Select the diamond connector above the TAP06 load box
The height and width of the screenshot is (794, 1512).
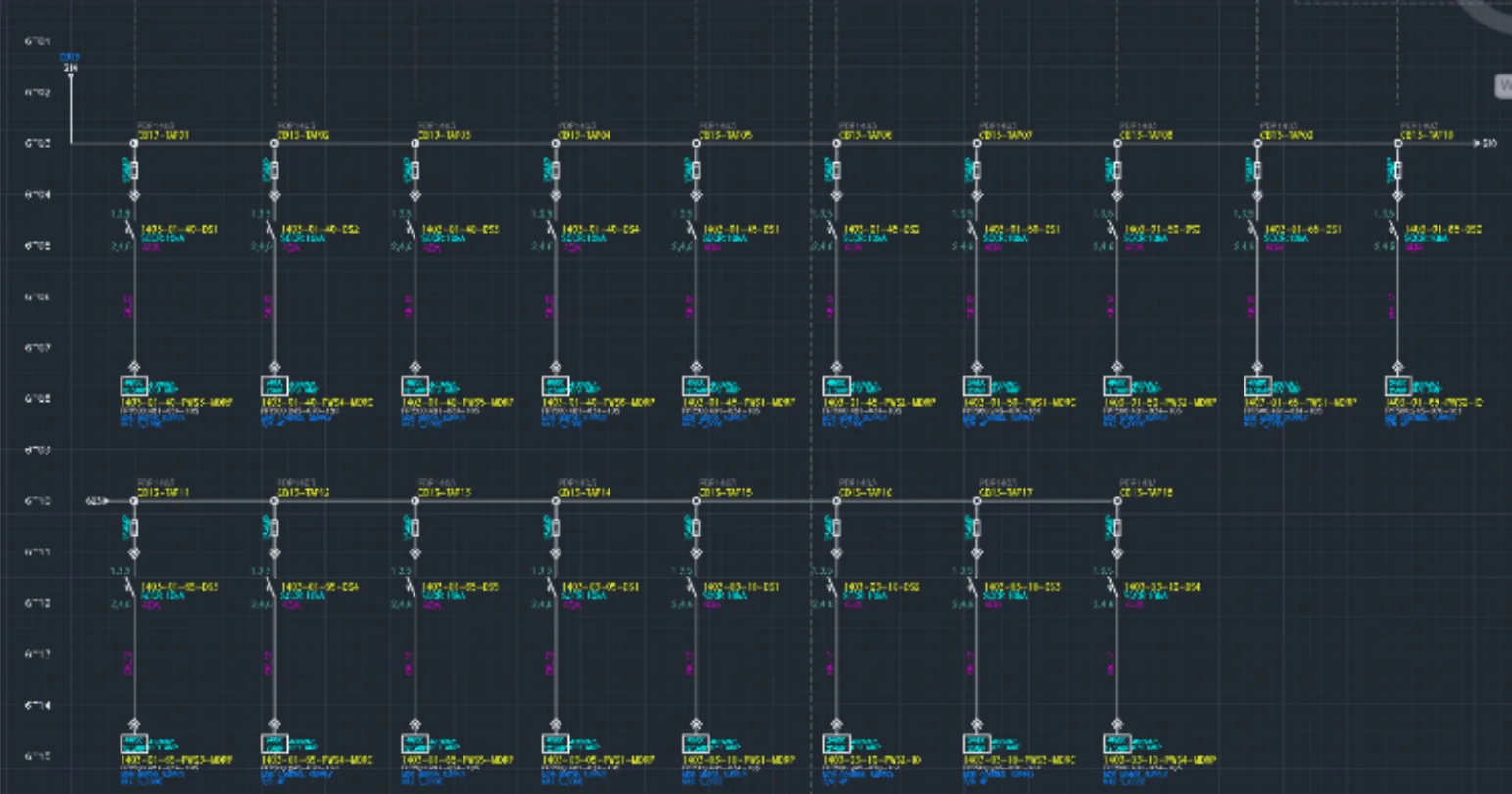(x=836, y=368)
